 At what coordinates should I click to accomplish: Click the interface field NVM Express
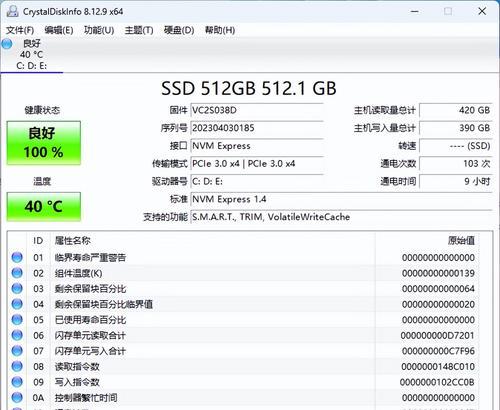click(257, 146)
